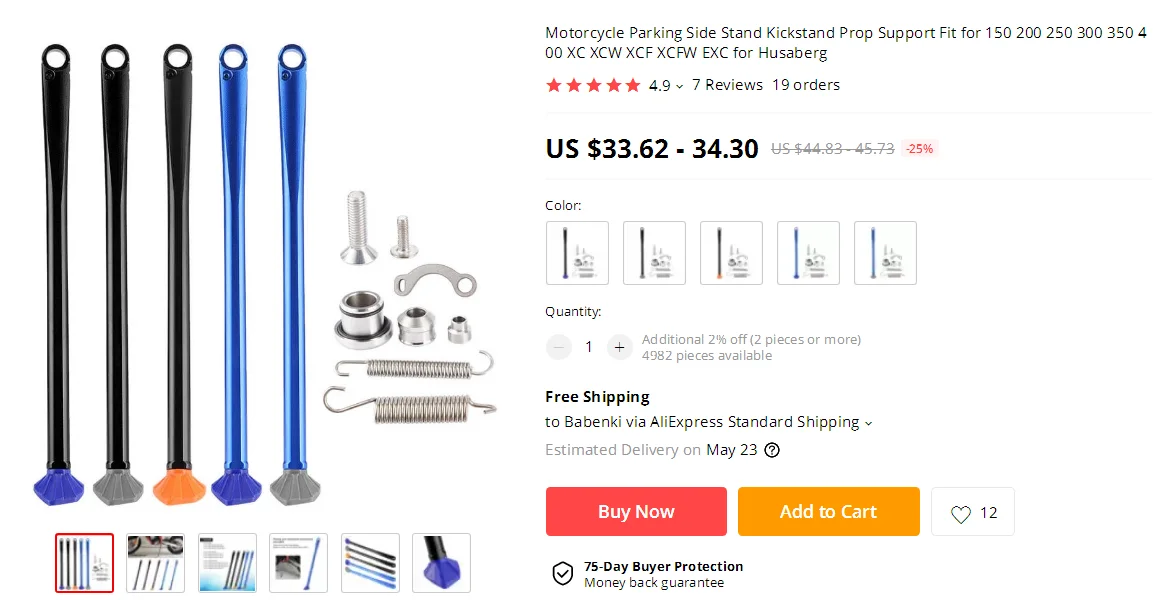Click the heart wishlist icon
This screenshot has height=600, width=1165.
(x=961, y=514)
